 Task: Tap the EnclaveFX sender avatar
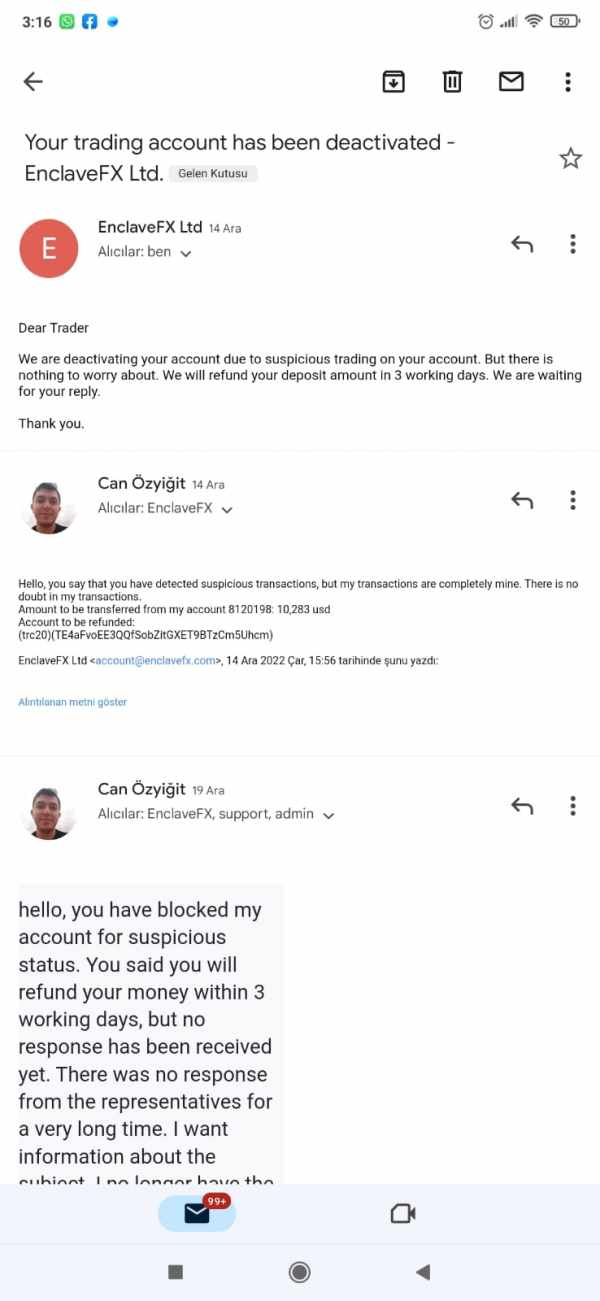pyautogui.click(x=48, y=249)
